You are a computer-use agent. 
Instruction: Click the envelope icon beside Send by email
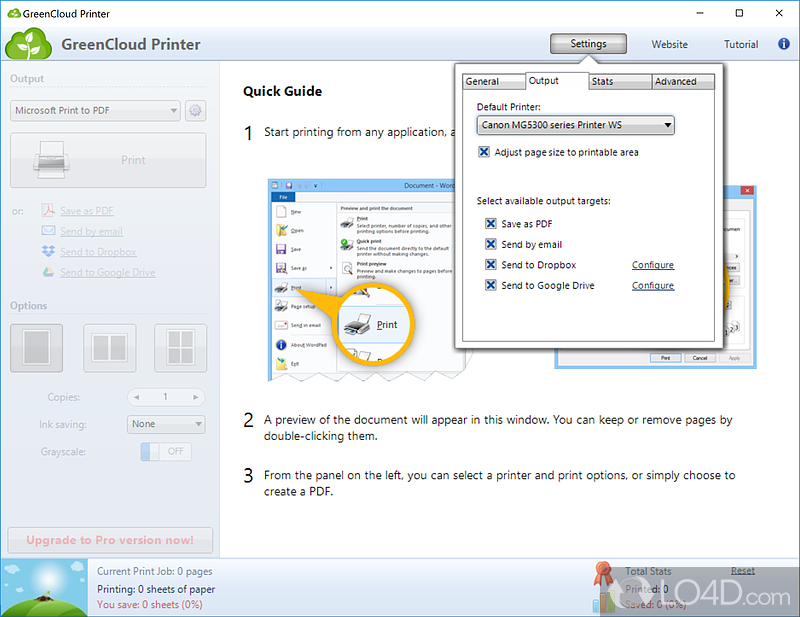tap(48, 231)
